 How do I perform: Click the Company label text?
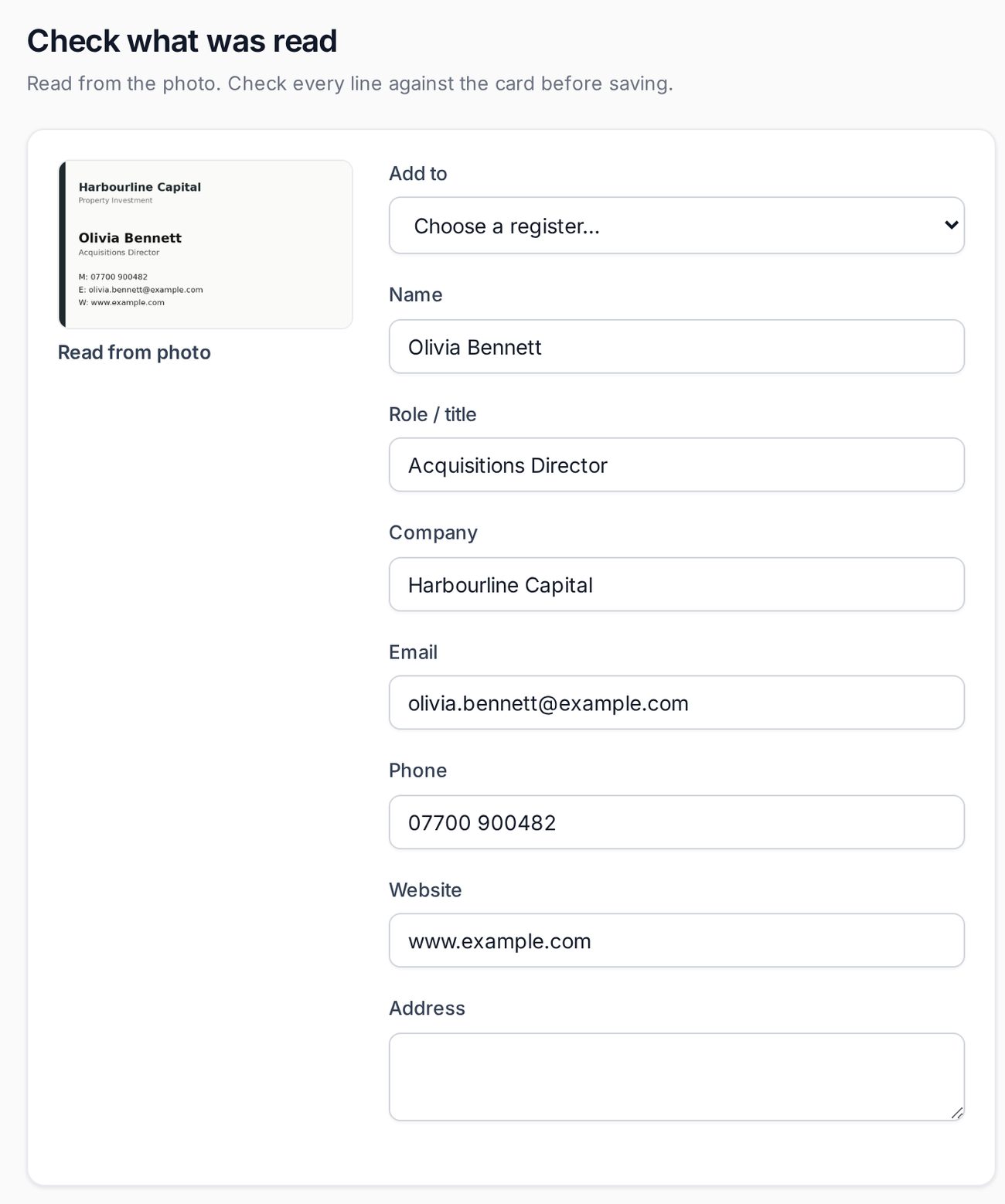point(434,533)
